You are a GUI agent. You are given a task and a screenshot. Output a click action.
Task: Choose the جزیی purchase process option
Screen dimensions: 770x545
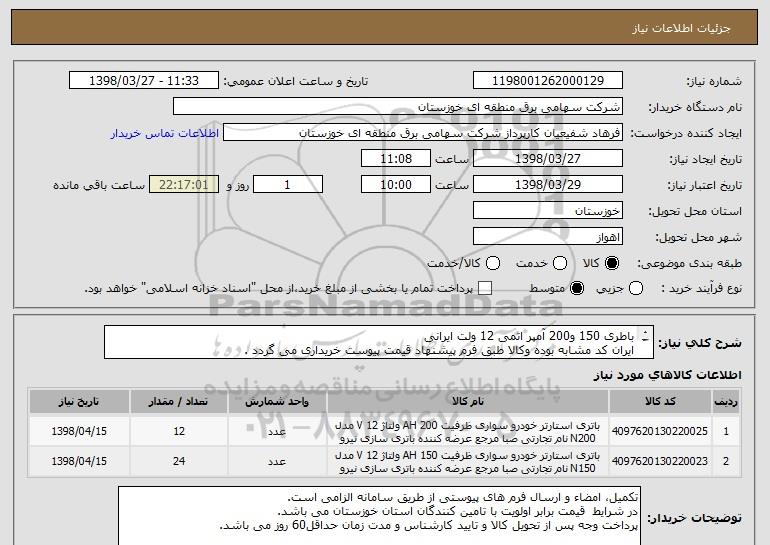(635, 288)
